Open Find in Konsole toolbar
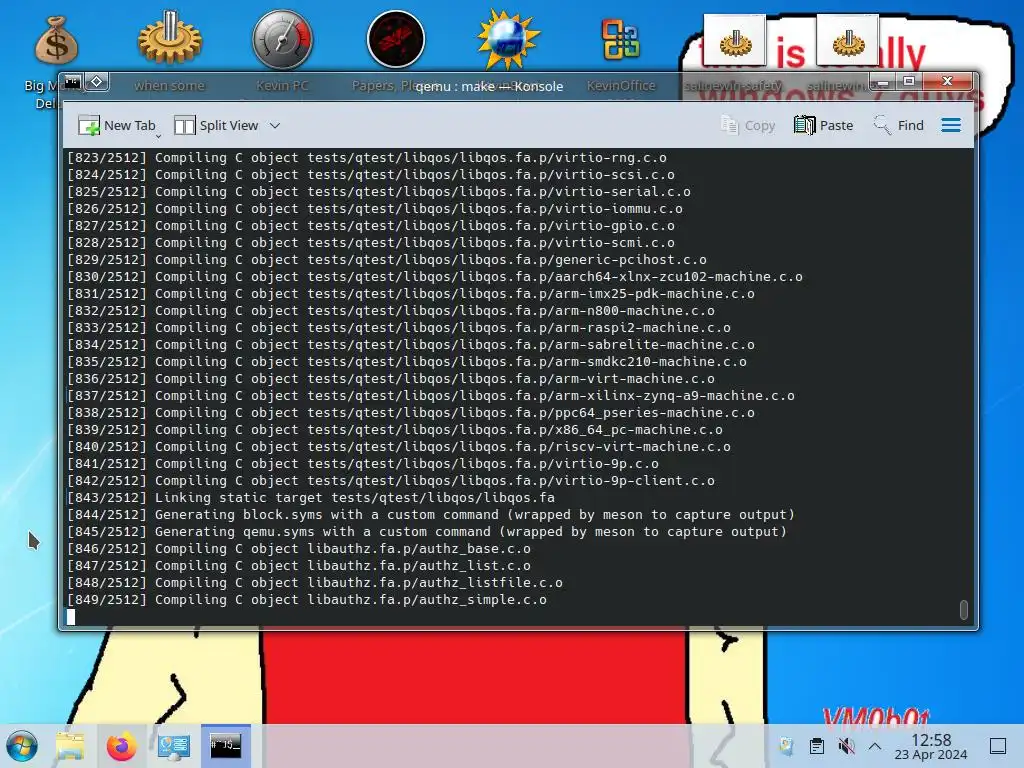 click(899, 125)
